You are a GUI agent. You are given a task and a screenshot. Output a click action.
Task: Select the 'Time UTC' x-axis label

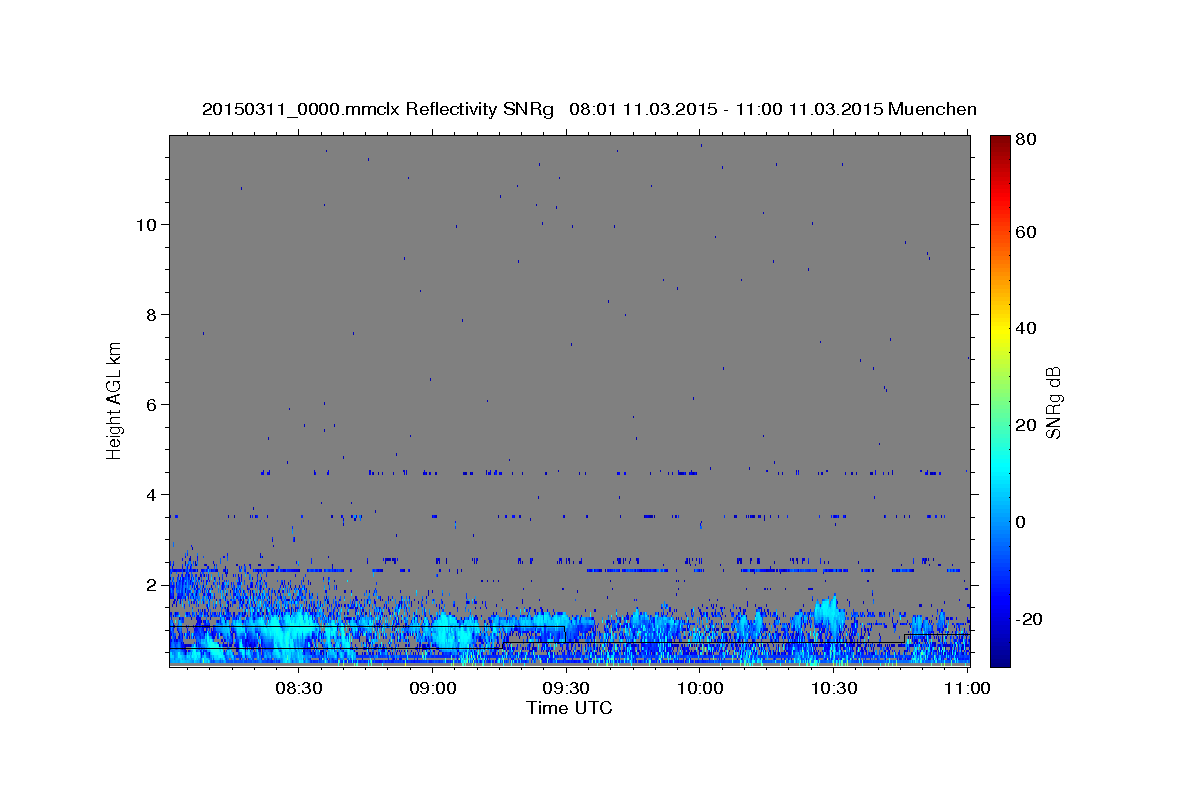pyautogui.click(x=569, y=708)
